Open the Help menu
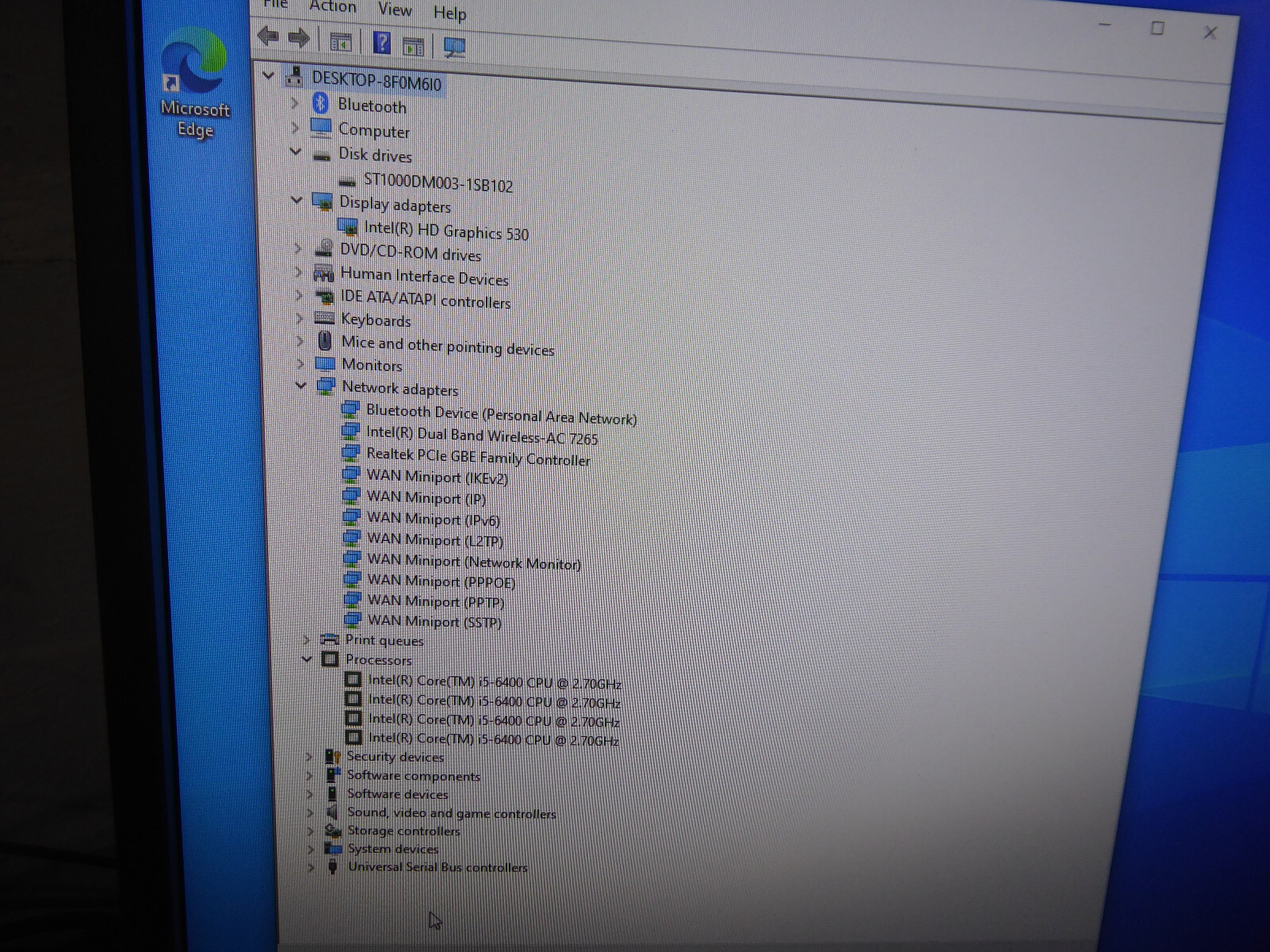Screen dimensions: 1270x952 coord(450,13)
